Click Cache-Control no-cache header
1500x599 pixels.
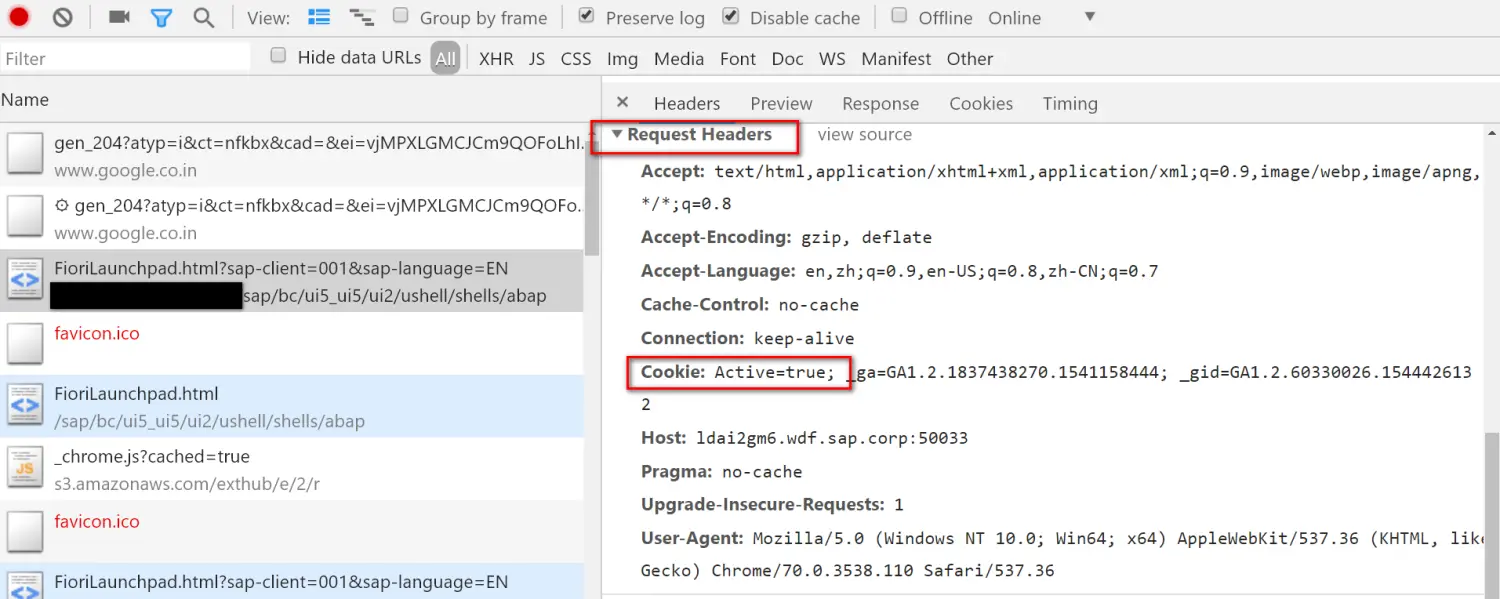point(749,305)
